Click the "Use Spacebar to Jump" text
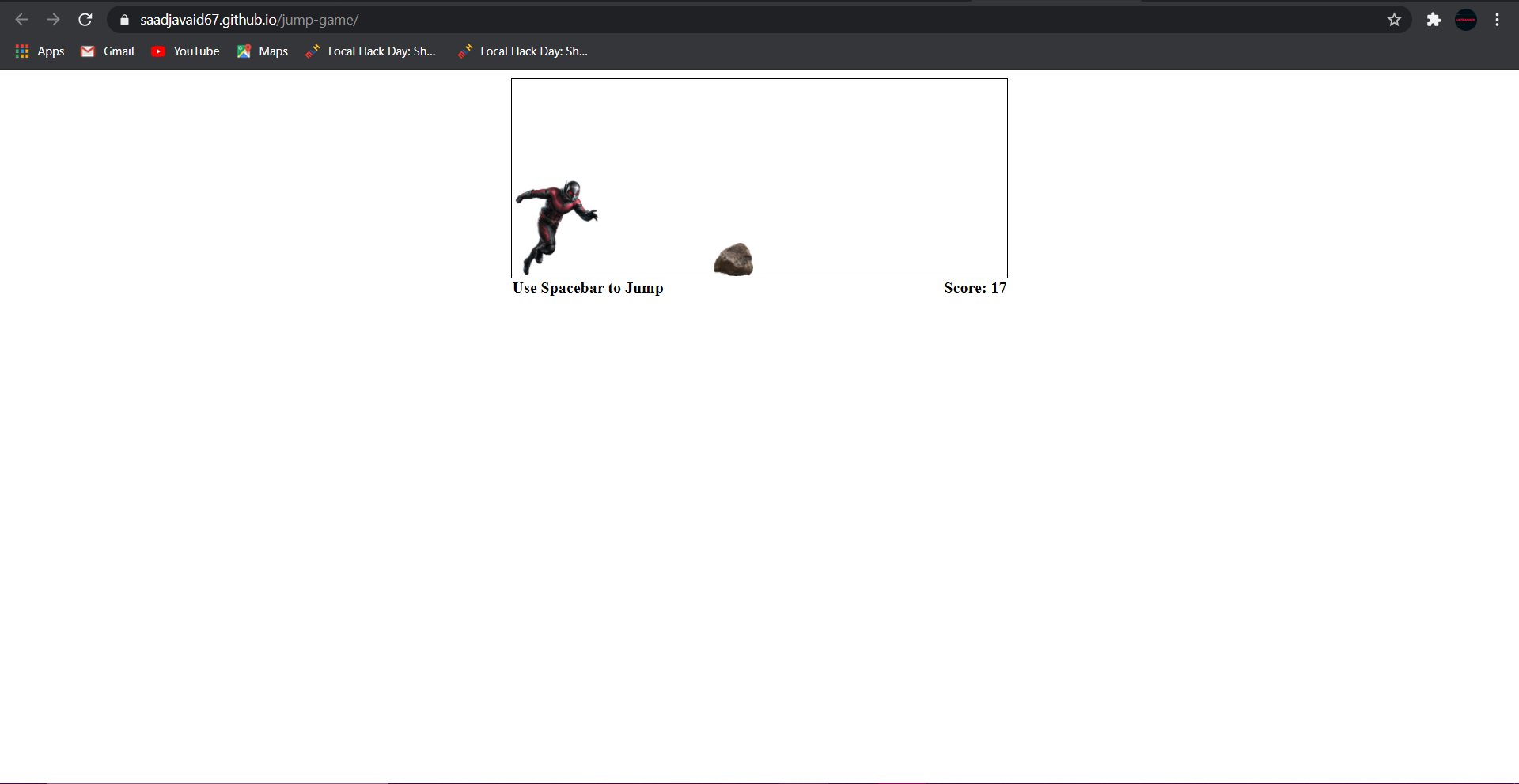 click(x=588, y=288)
